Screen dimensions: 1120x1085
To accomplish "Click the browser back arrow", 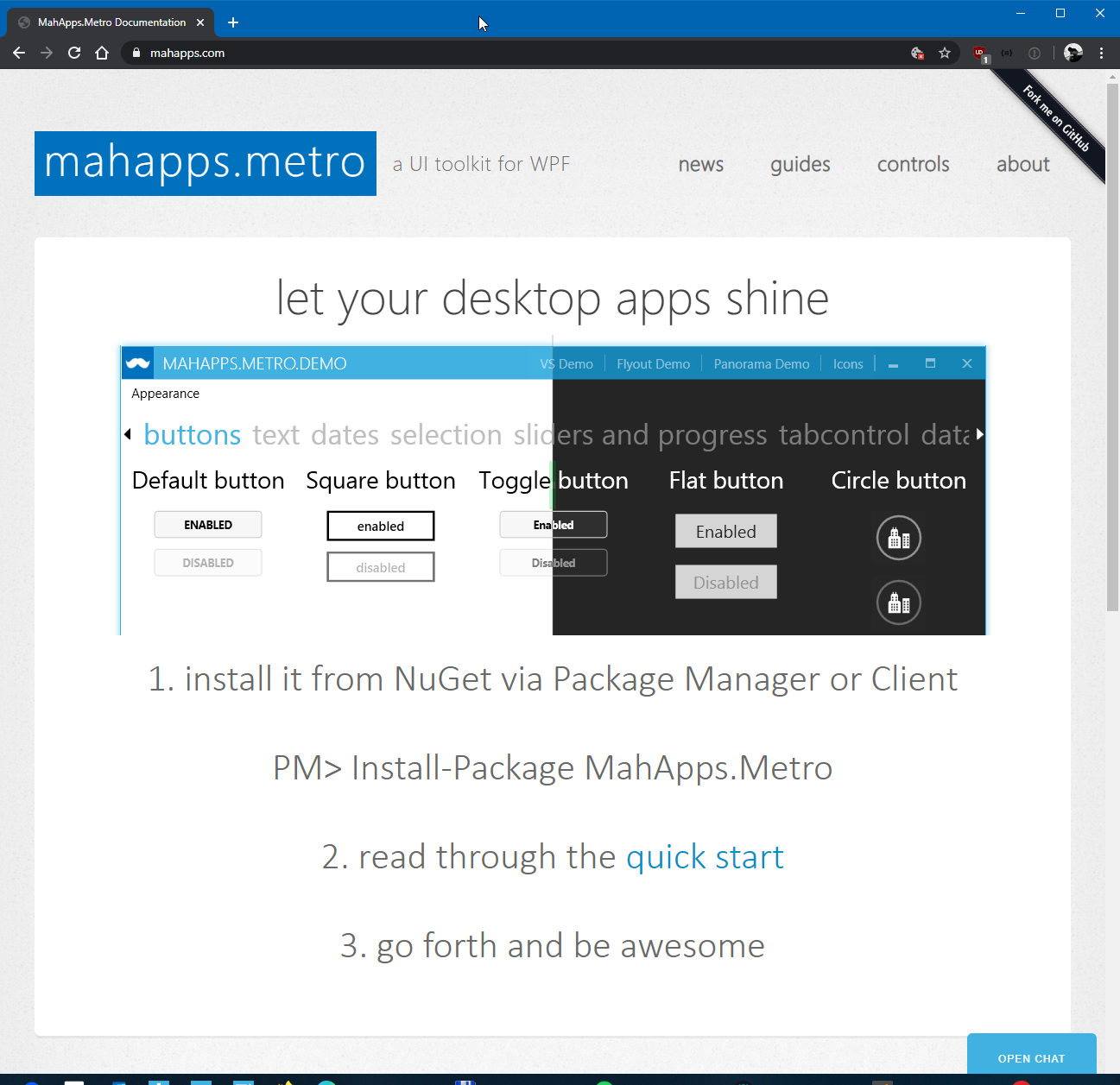I will (19, 53).
